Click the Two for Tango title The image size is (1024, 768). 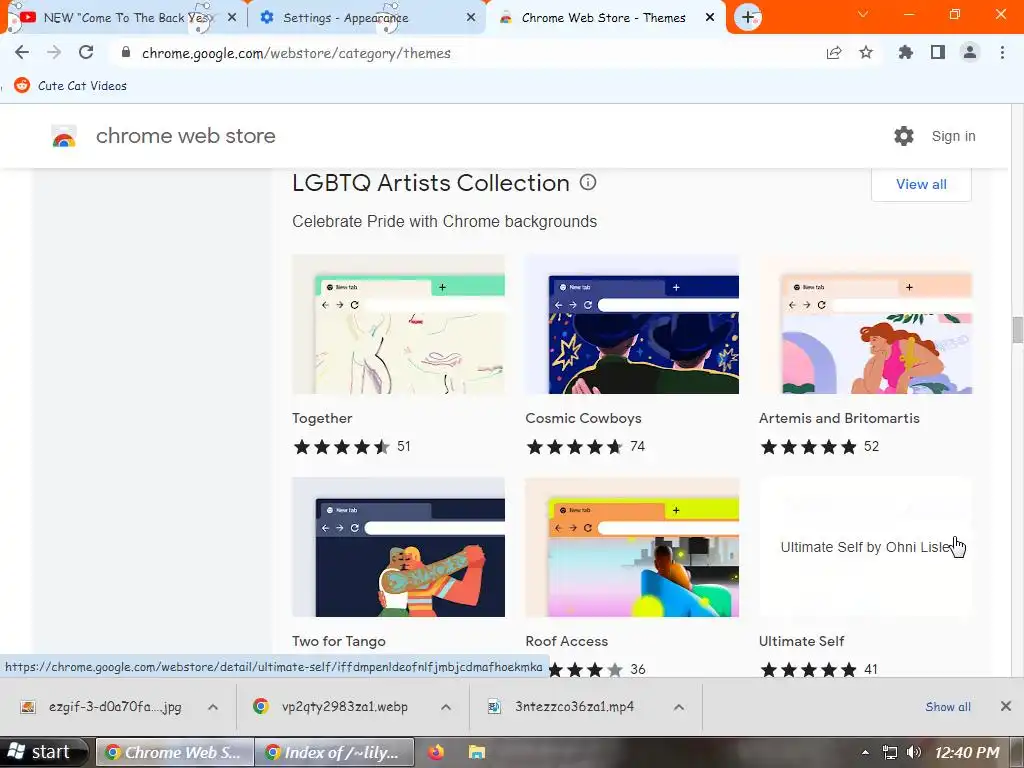point(339,641)
